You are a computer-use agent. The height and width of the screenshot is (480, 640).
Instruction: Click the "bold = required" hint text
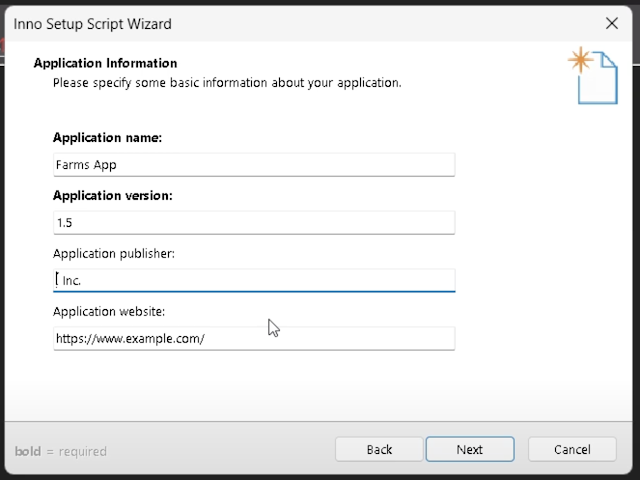[60, 451]
